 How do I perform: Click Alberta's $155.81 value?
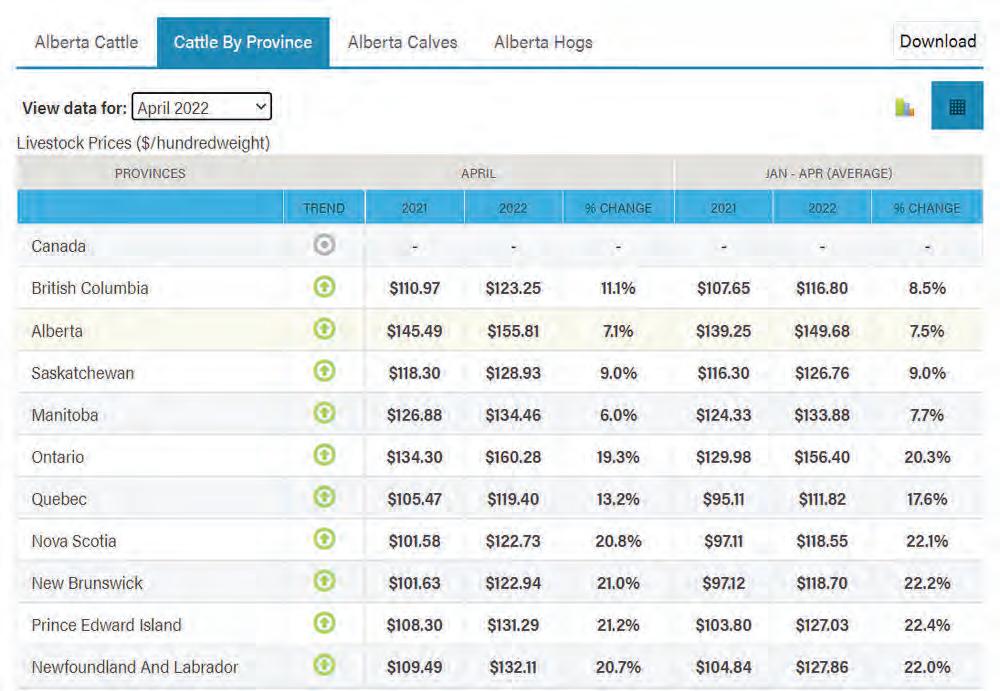[x=513, y=331]
